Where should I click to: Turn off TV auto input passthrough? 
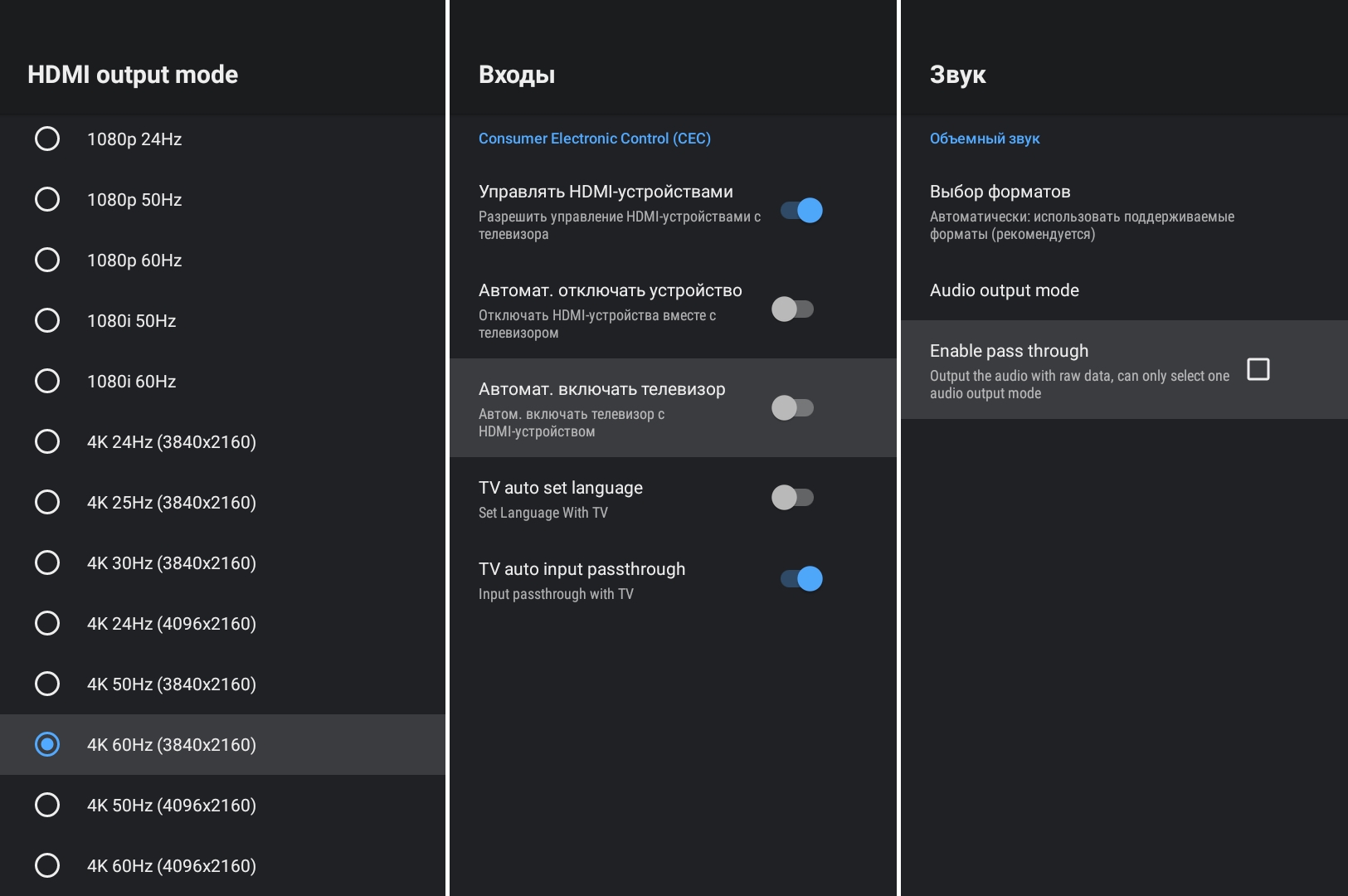click(x=801, y=579)
